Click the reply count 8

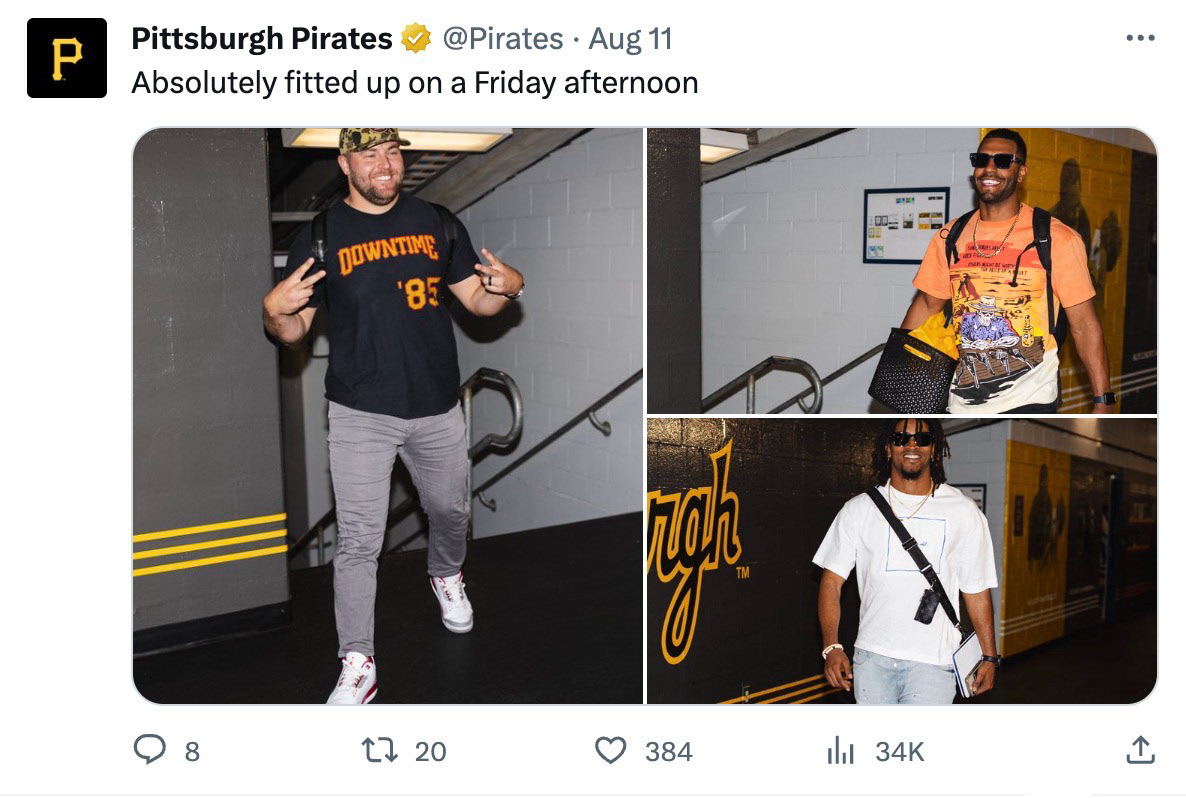point(192,751)
